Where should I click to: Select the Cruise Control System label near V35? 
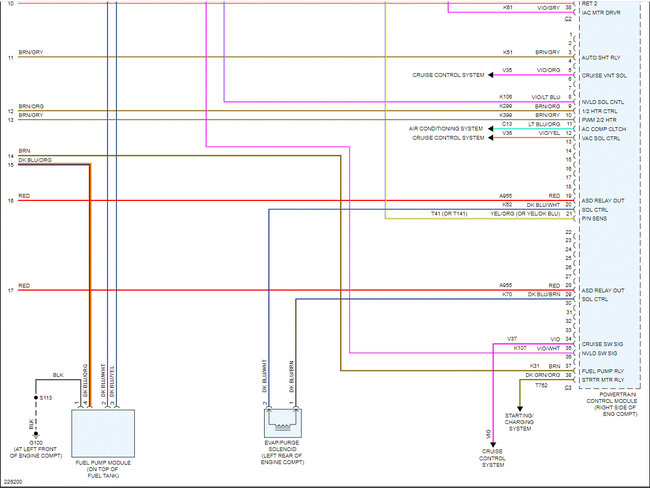tap(448, 75)
